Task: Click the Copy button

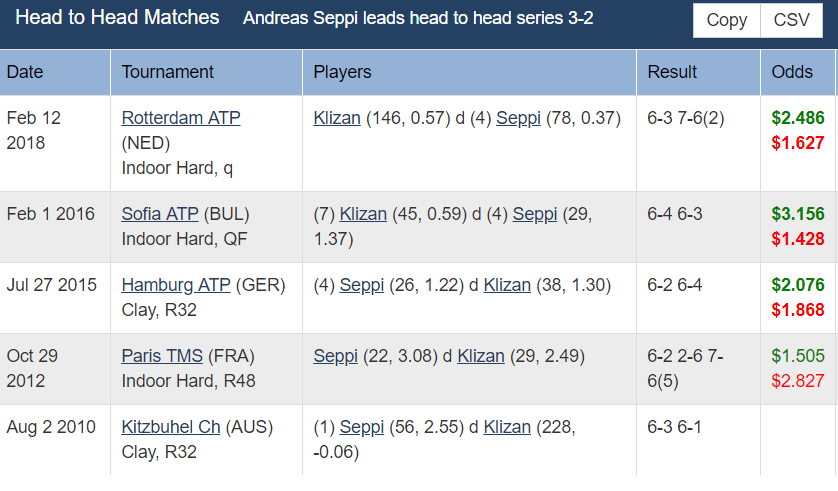Action: click(x=726, y=20)
